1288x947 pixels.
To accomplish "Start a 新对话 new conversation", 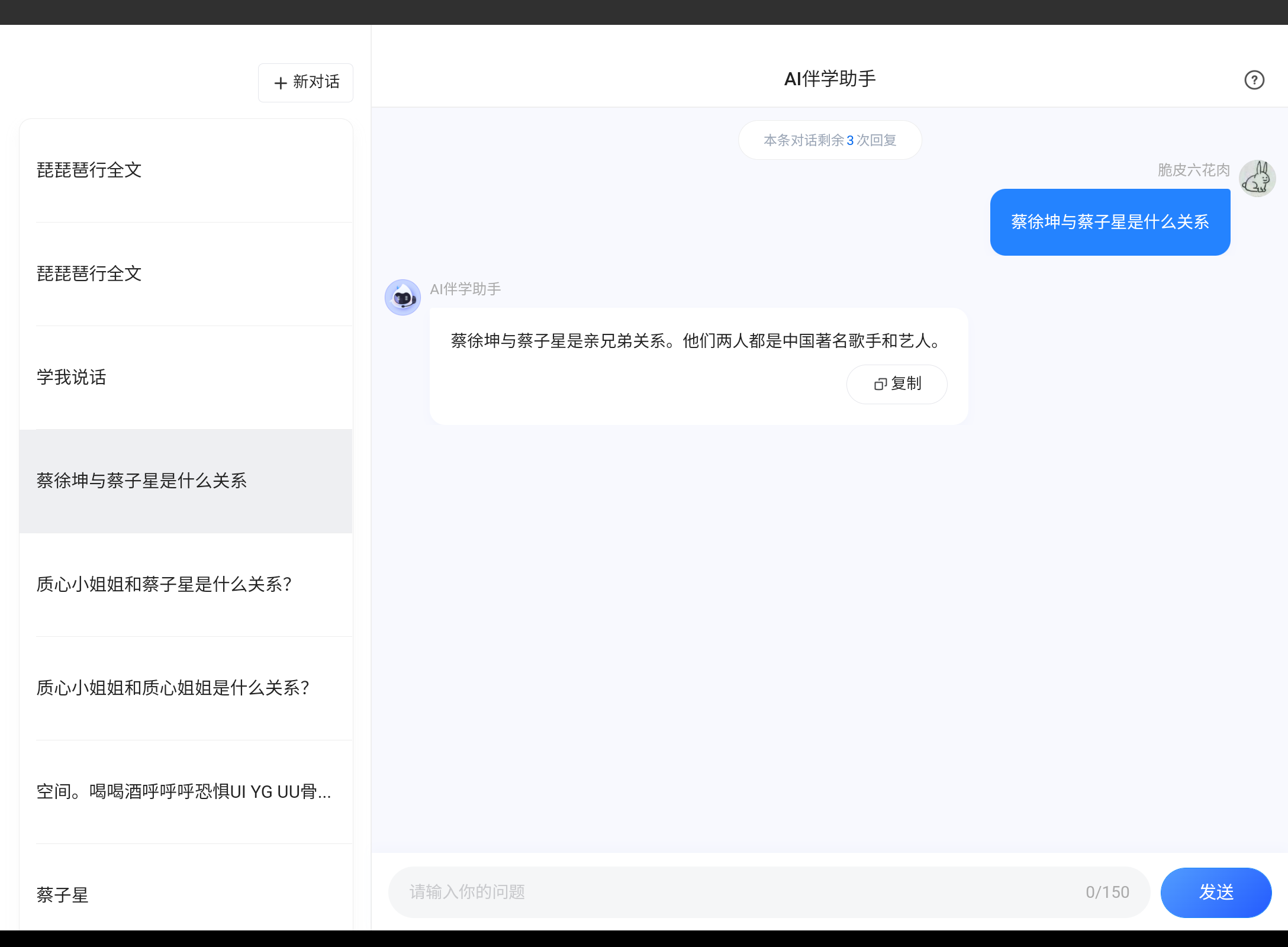I will (x=305, y=82).
